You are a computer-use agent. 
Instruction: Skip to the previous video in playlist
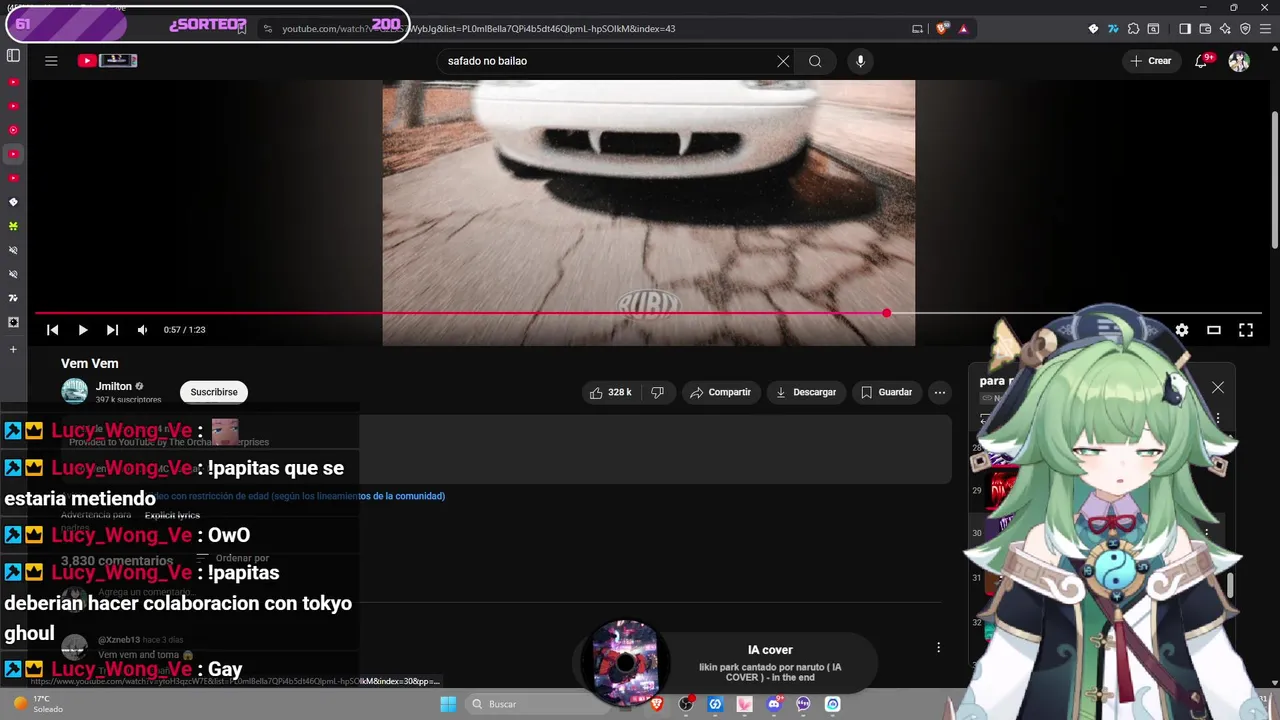coord(53,330)
